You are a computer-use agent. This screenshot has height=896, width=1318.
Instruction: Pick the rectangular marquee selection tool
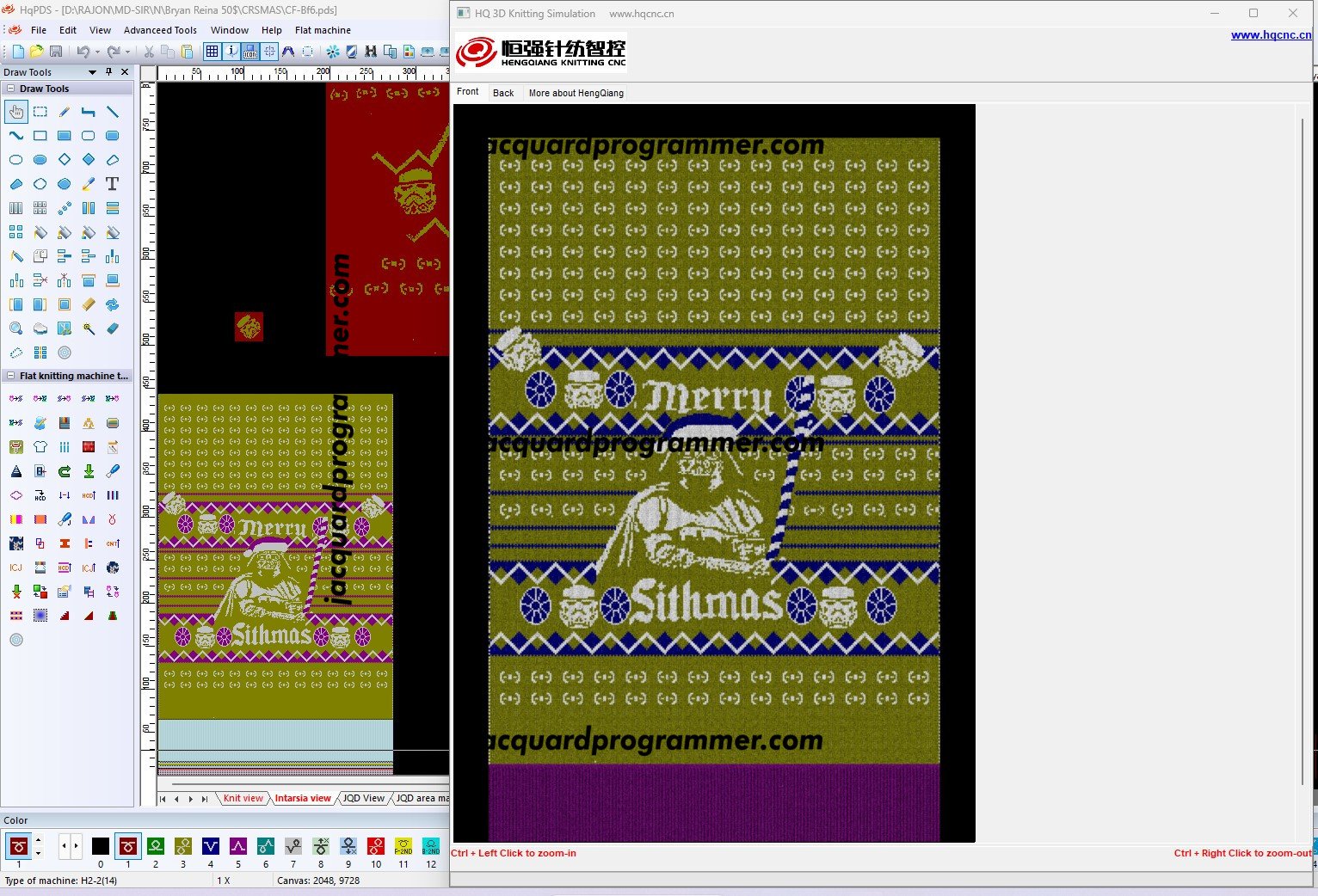(40, 112)
